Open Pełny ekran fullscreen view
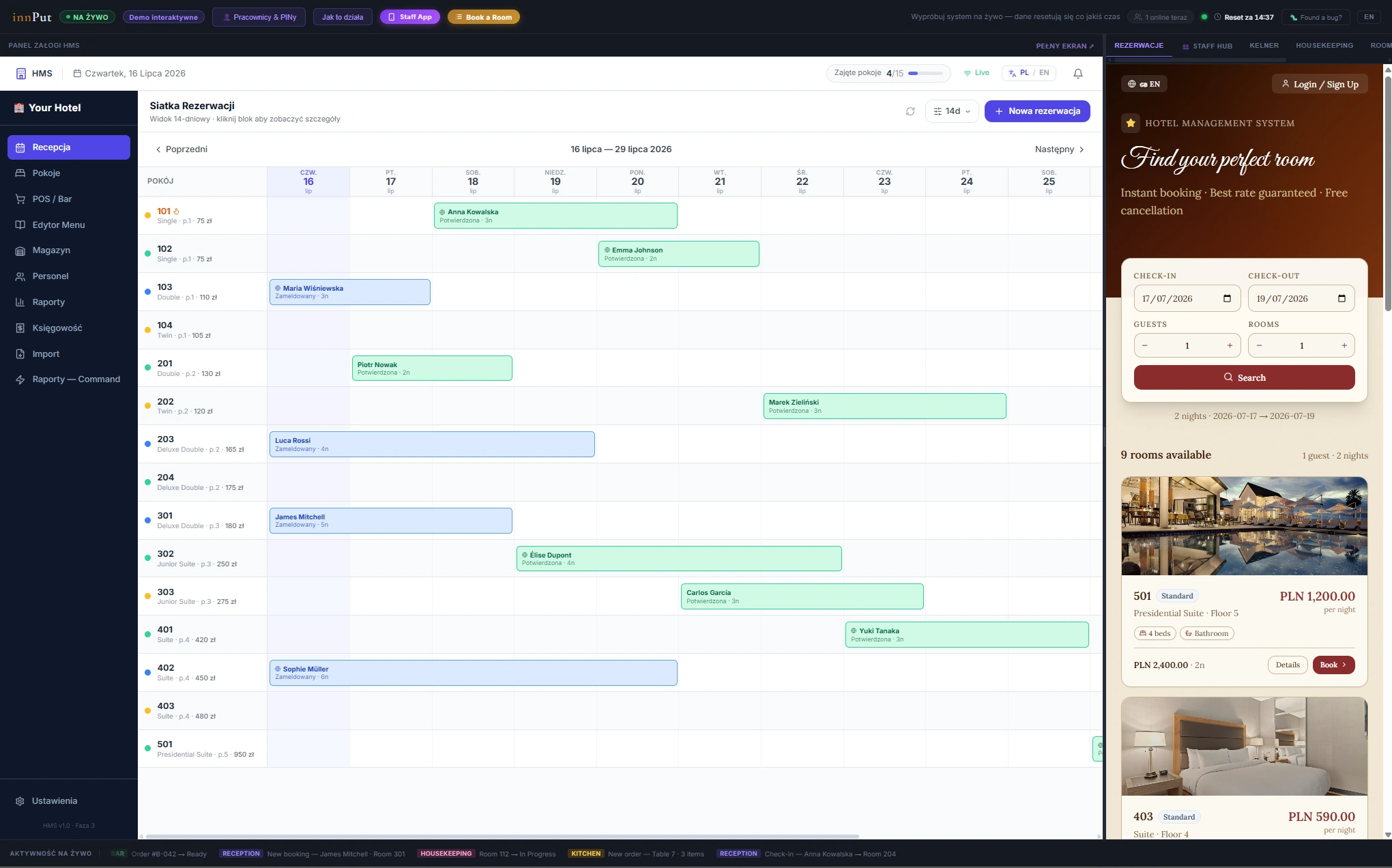The width and height of the screenshot is (1392, 868). (1064, 46)
